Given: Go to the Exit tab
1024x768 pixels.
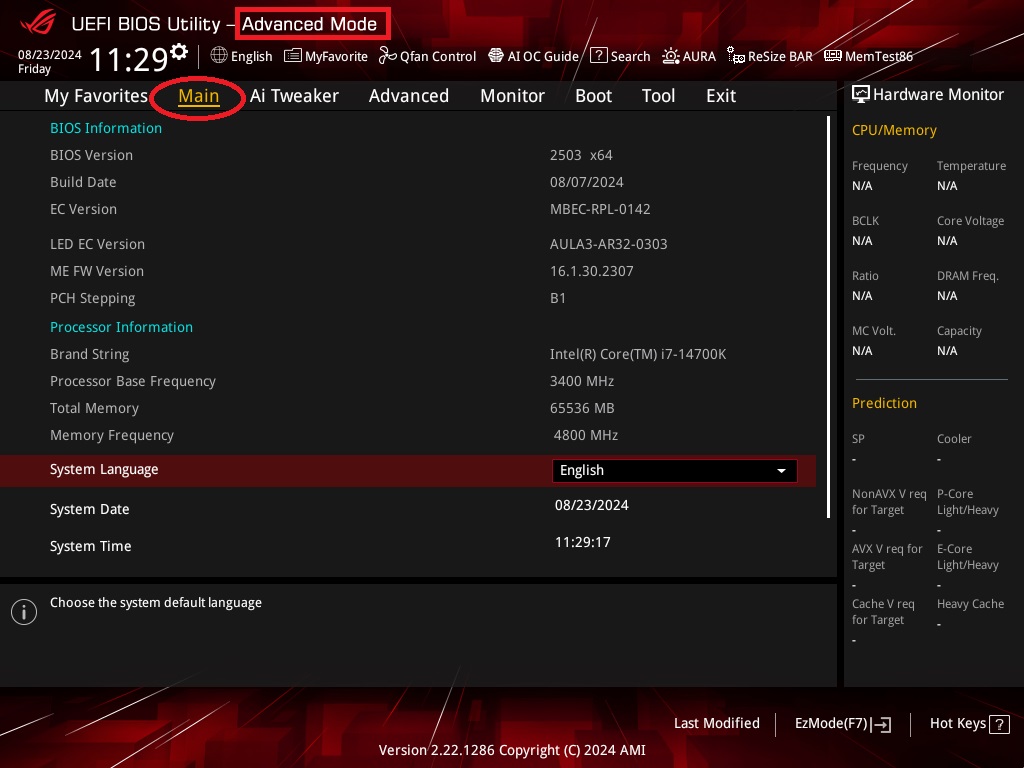Looking at the screenshot, I should pos(721,96).
